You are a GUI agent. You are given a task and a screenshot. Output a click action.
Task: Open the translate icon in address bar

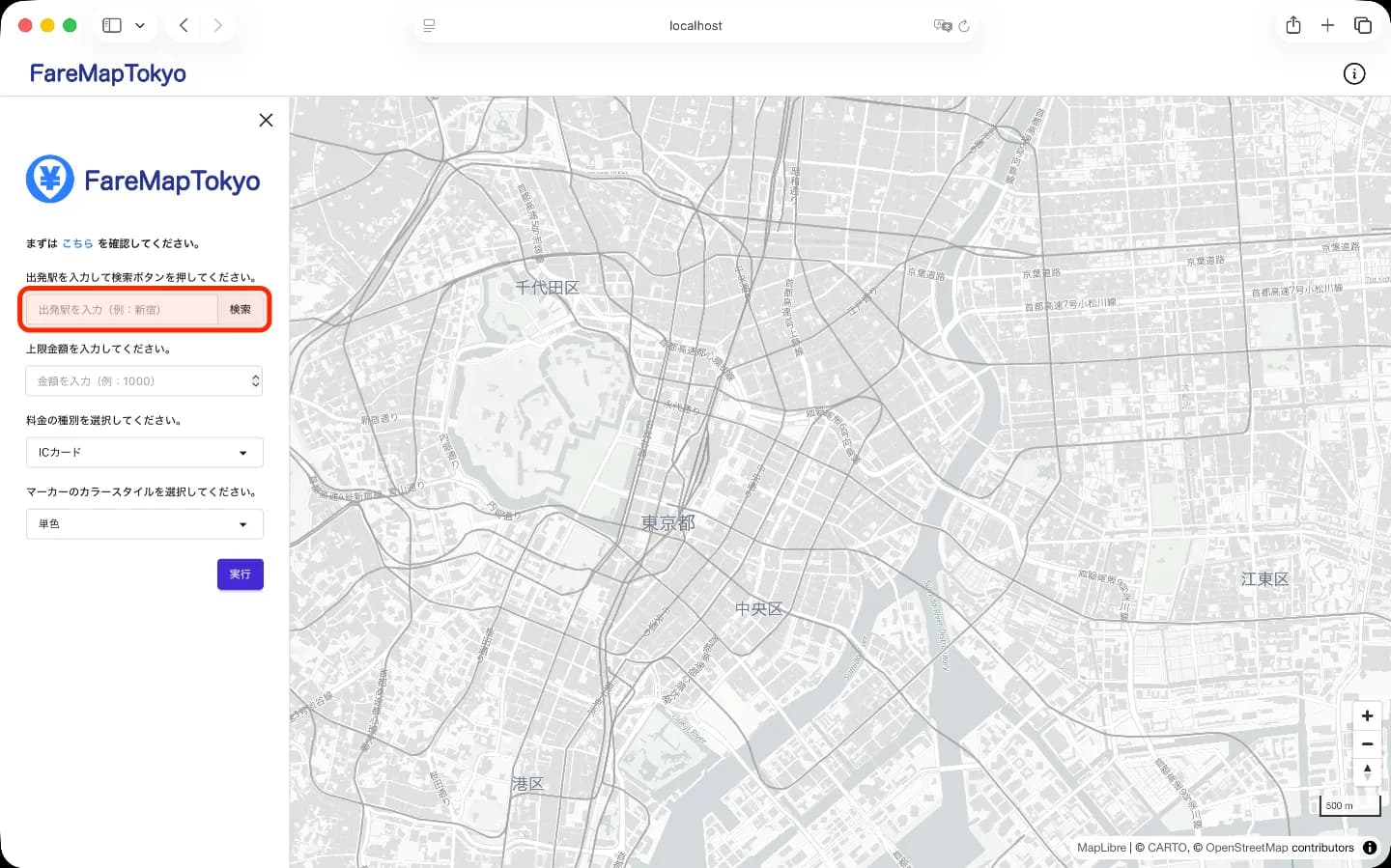click(x=945, y=26)
